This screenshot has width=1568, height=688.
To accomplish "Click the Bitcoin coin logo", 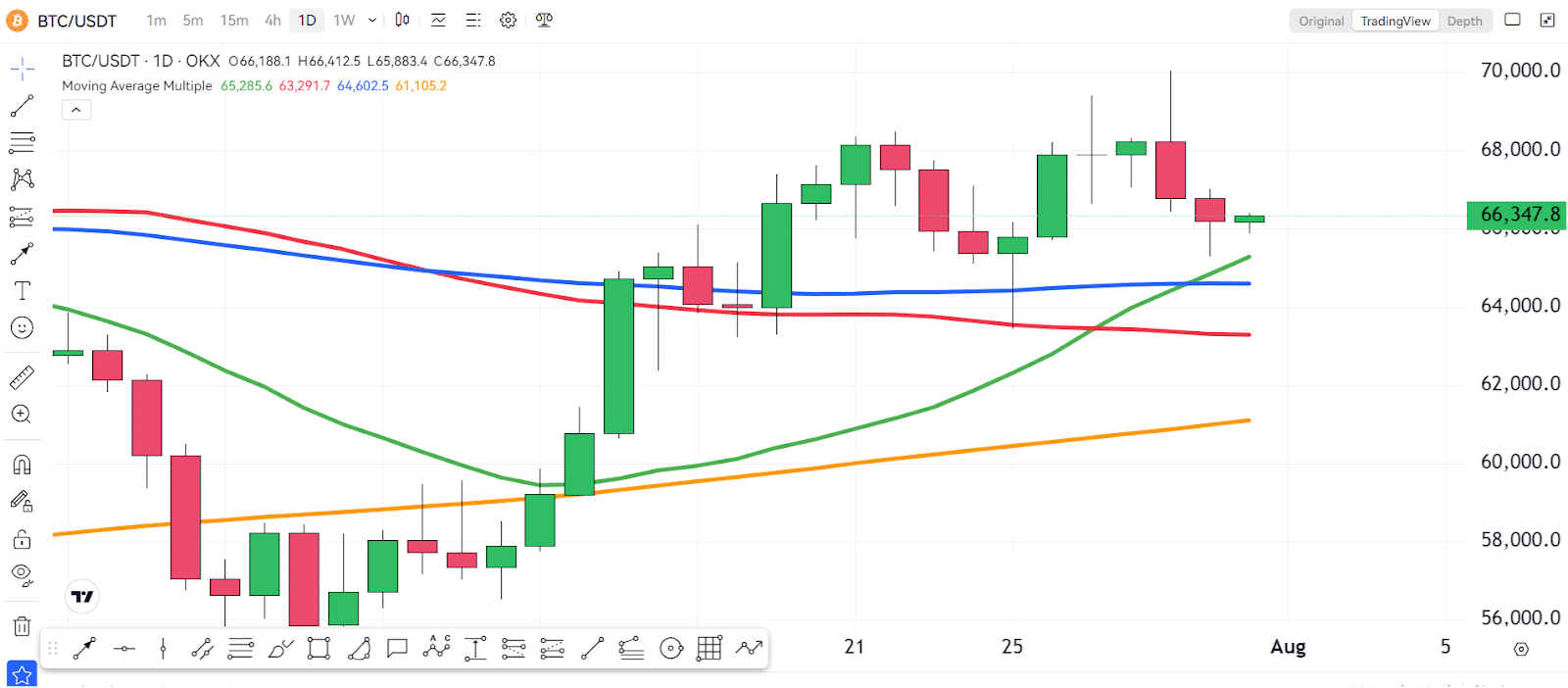I will (18, 21).
